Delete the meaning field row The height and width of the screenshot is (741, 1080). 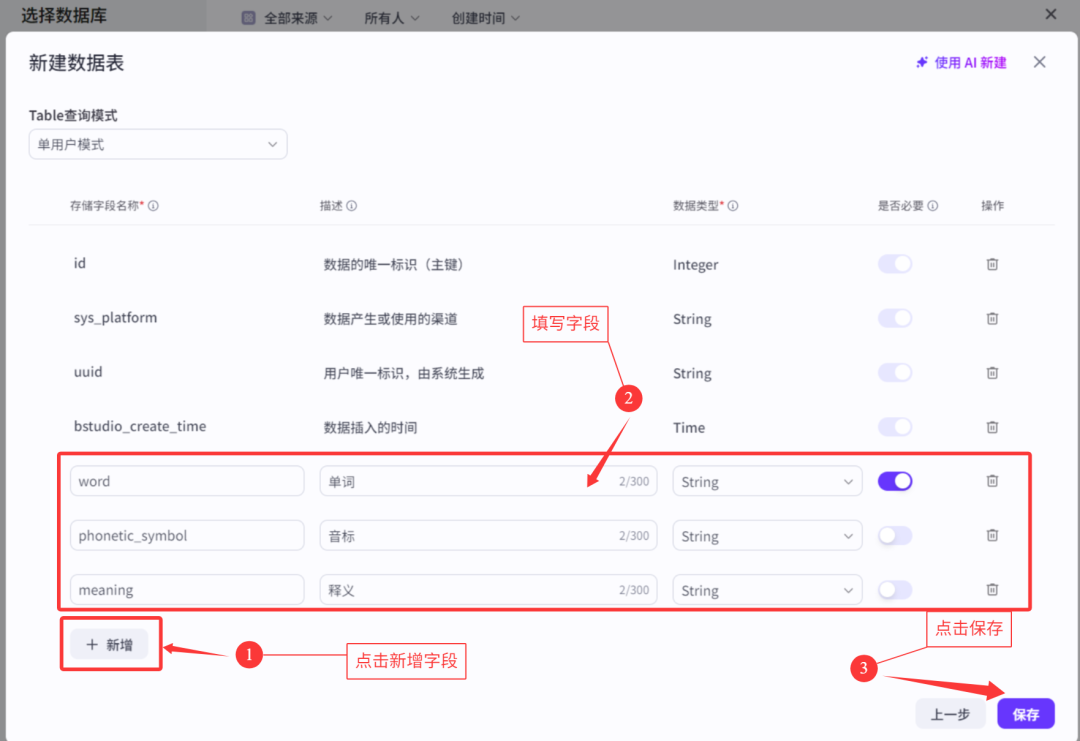pos(992,590)
